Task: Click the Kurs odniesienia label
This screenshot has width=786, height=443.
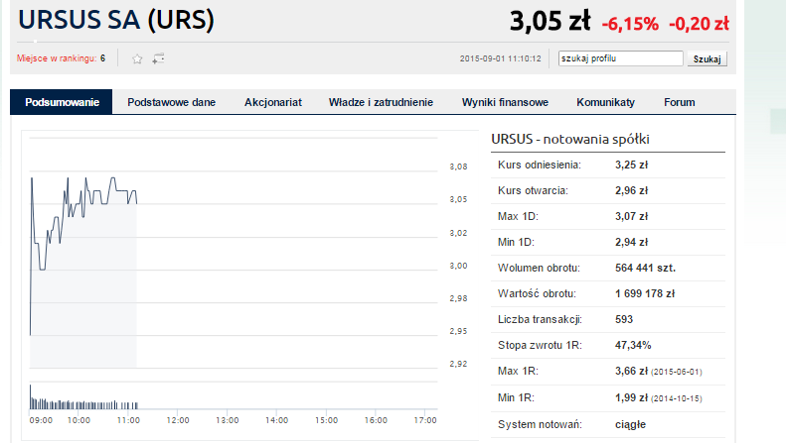Action: (x=539, y=165)
